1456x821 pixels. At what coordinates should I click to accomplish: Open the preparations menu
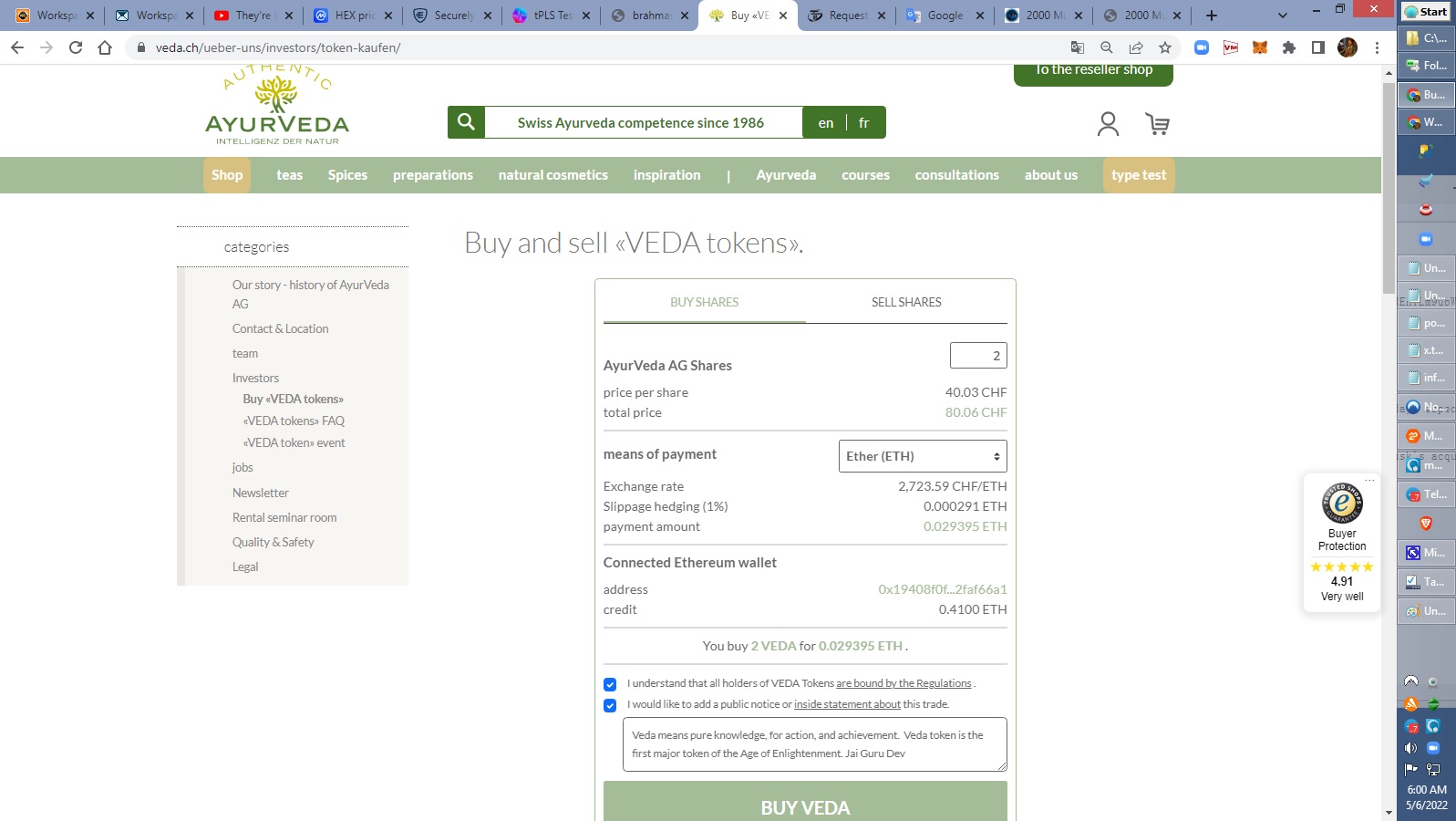pos(433,175)
